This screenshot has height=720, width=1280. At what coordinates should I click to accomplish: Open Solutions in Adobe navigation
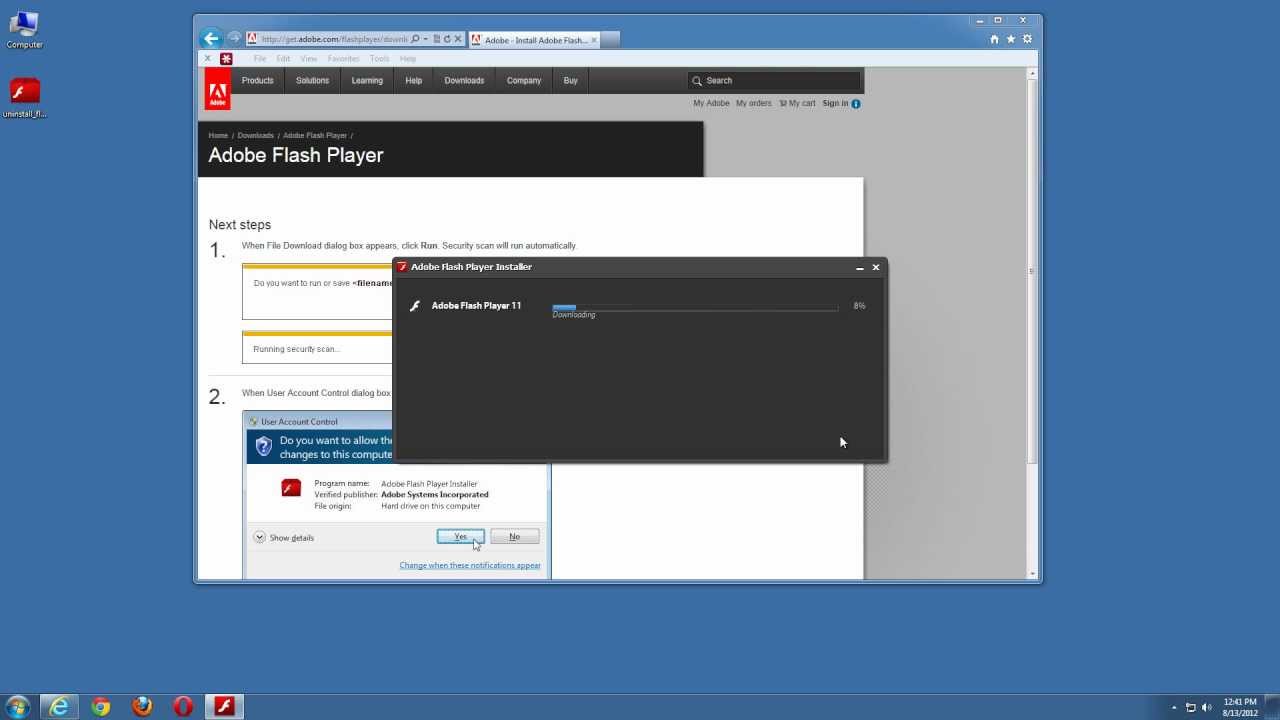tap(312, 81)
